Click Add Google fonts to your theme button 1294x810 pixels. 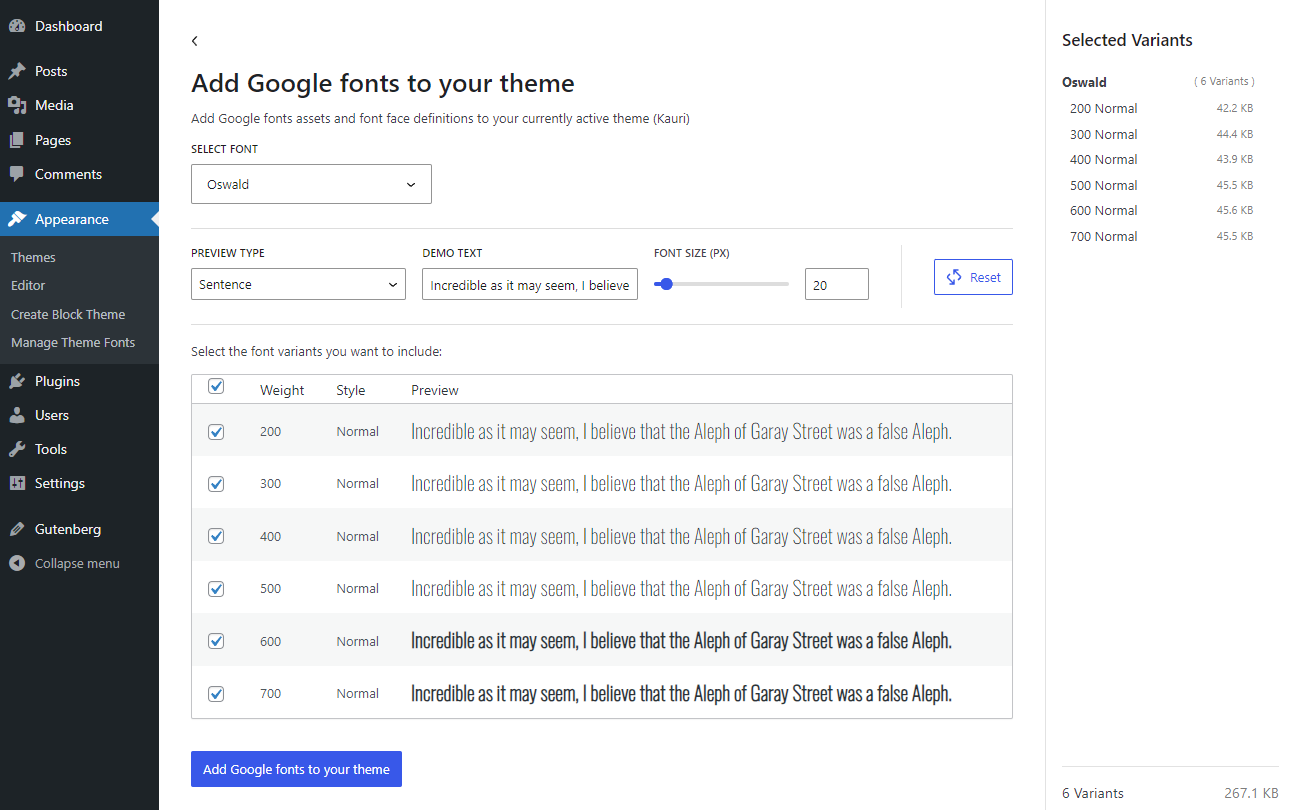(x=296, y=769)
